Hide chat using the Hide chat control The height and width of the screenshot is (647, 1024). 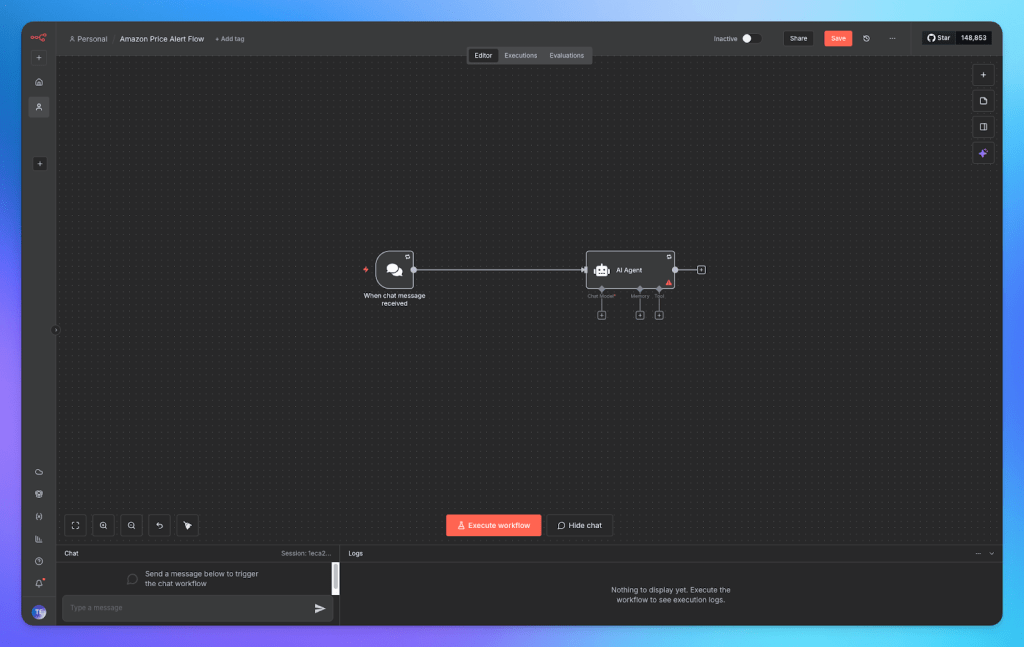click(579, 524)
